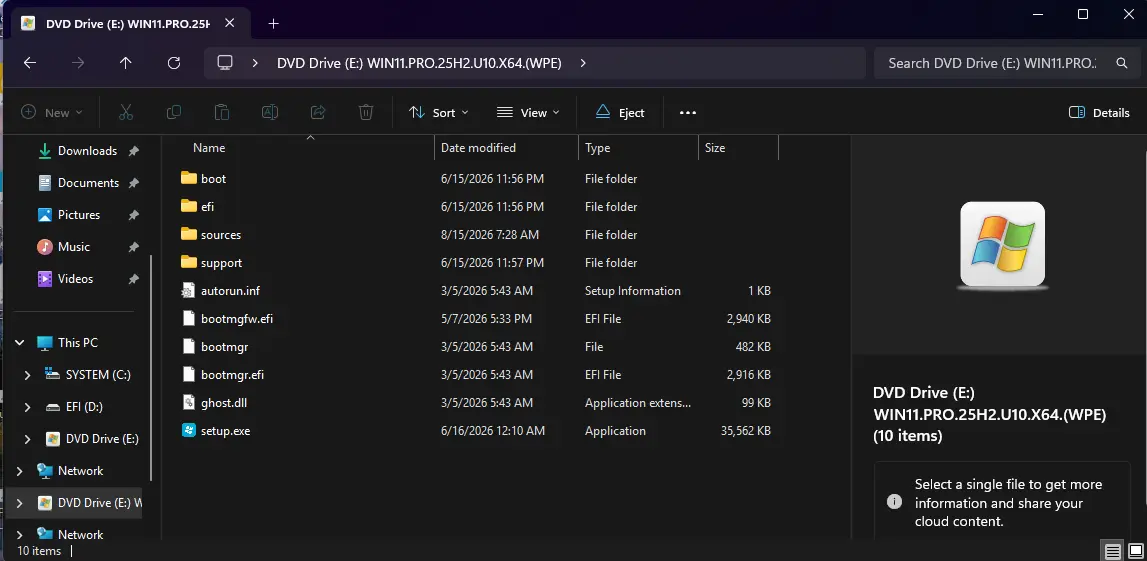Click the search magnifier icon
This screenshot has height=561, width=1147.
point(1121,63)
